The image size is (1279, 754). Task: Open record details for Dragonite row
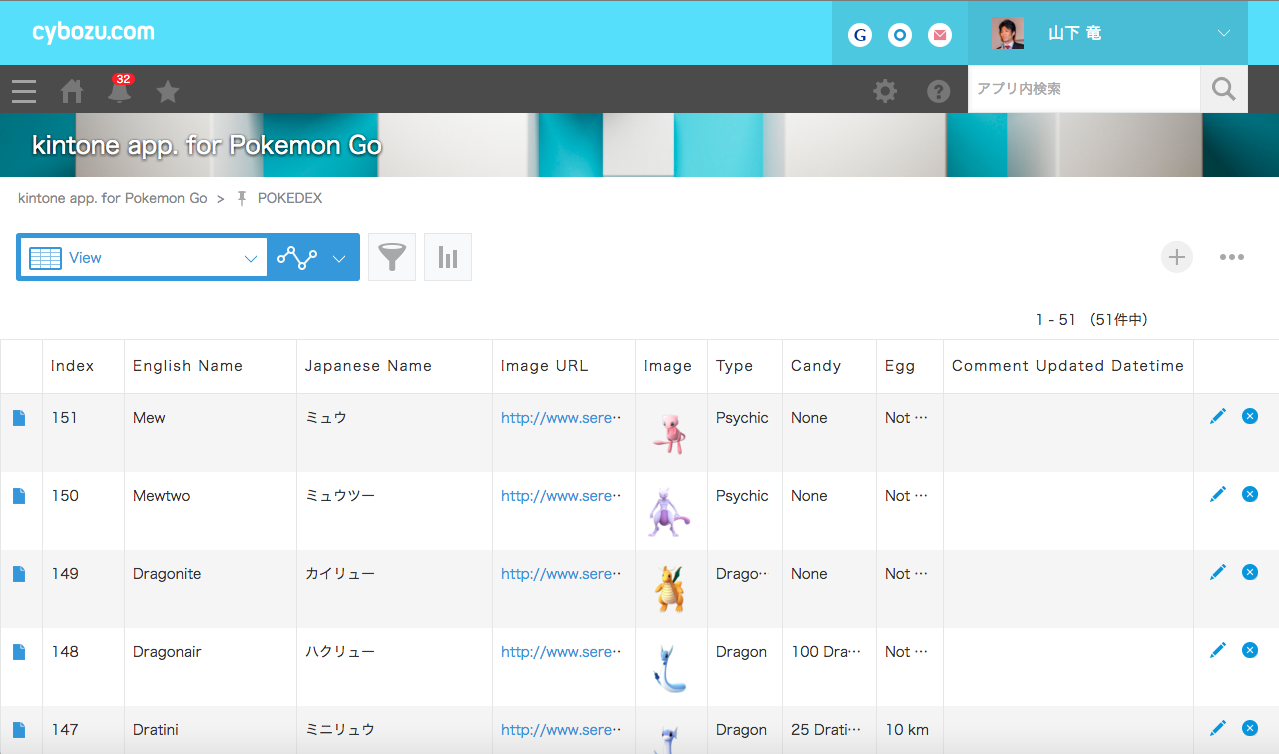click(x=19, y=574)
